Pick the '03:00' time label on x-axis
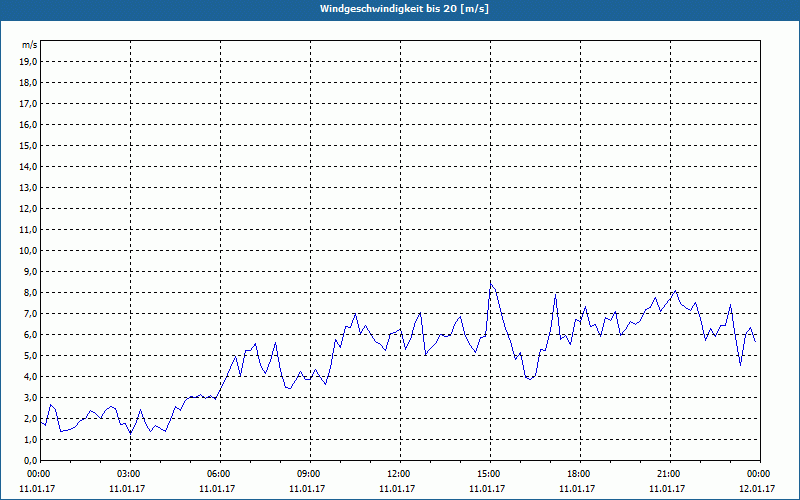The image size is (800, 500). (131, 474)
